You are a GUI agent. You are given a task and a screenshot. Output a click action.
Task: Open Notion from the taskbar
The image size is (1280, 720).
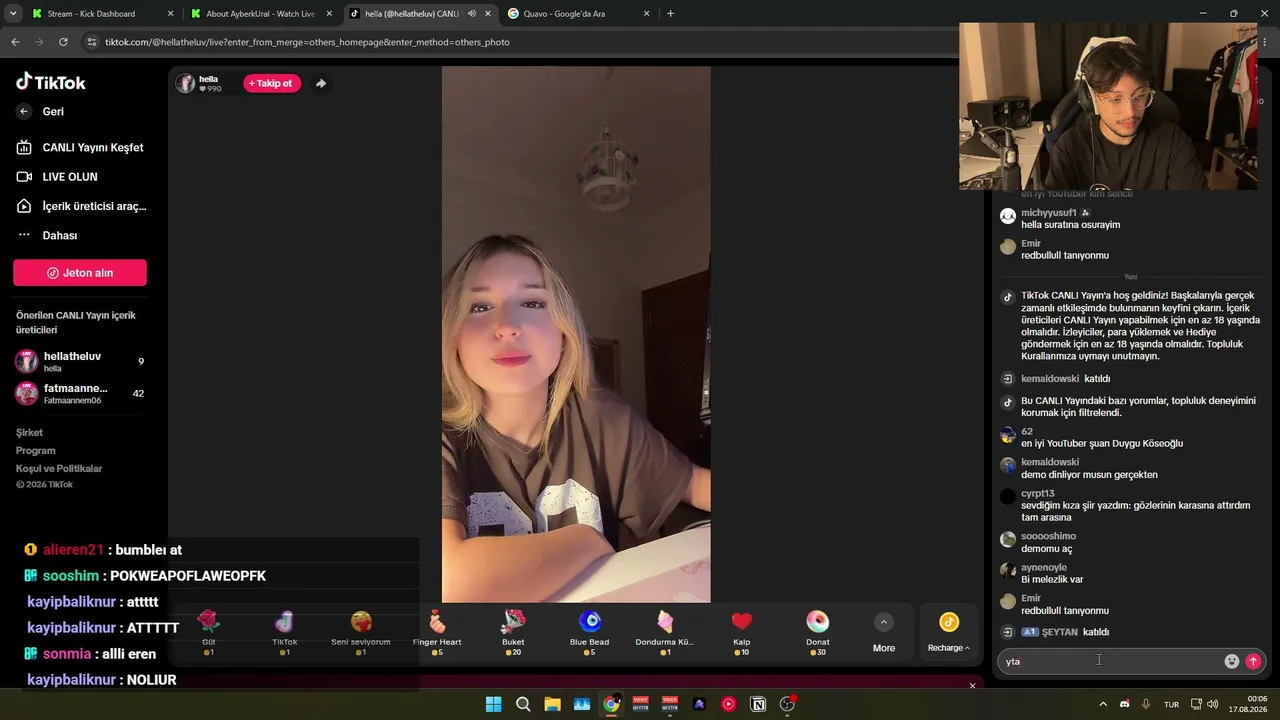(758, 704)
